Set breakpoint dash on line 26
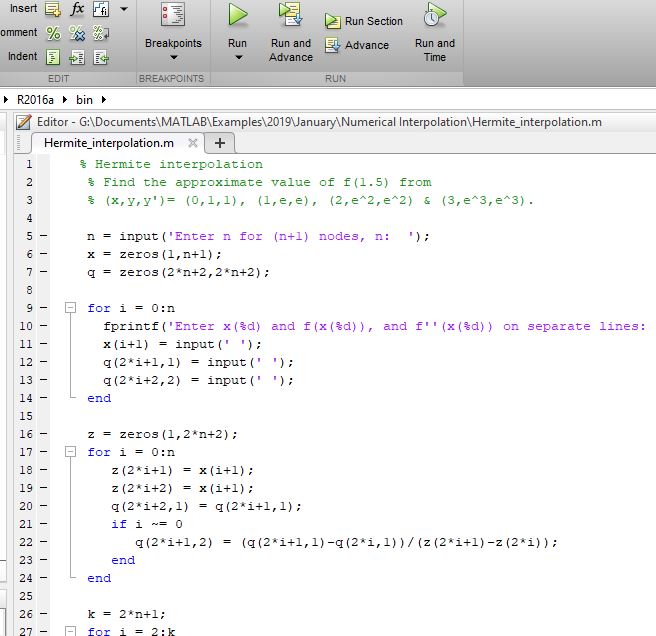 (44, 614)
